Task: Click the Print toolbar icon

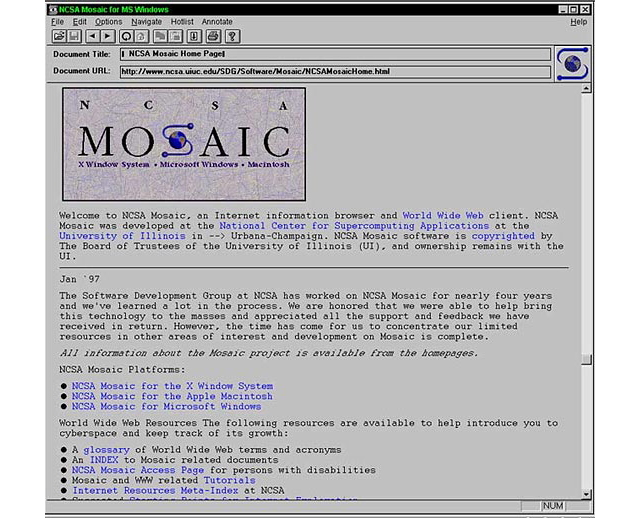Action: pos(213,36)
